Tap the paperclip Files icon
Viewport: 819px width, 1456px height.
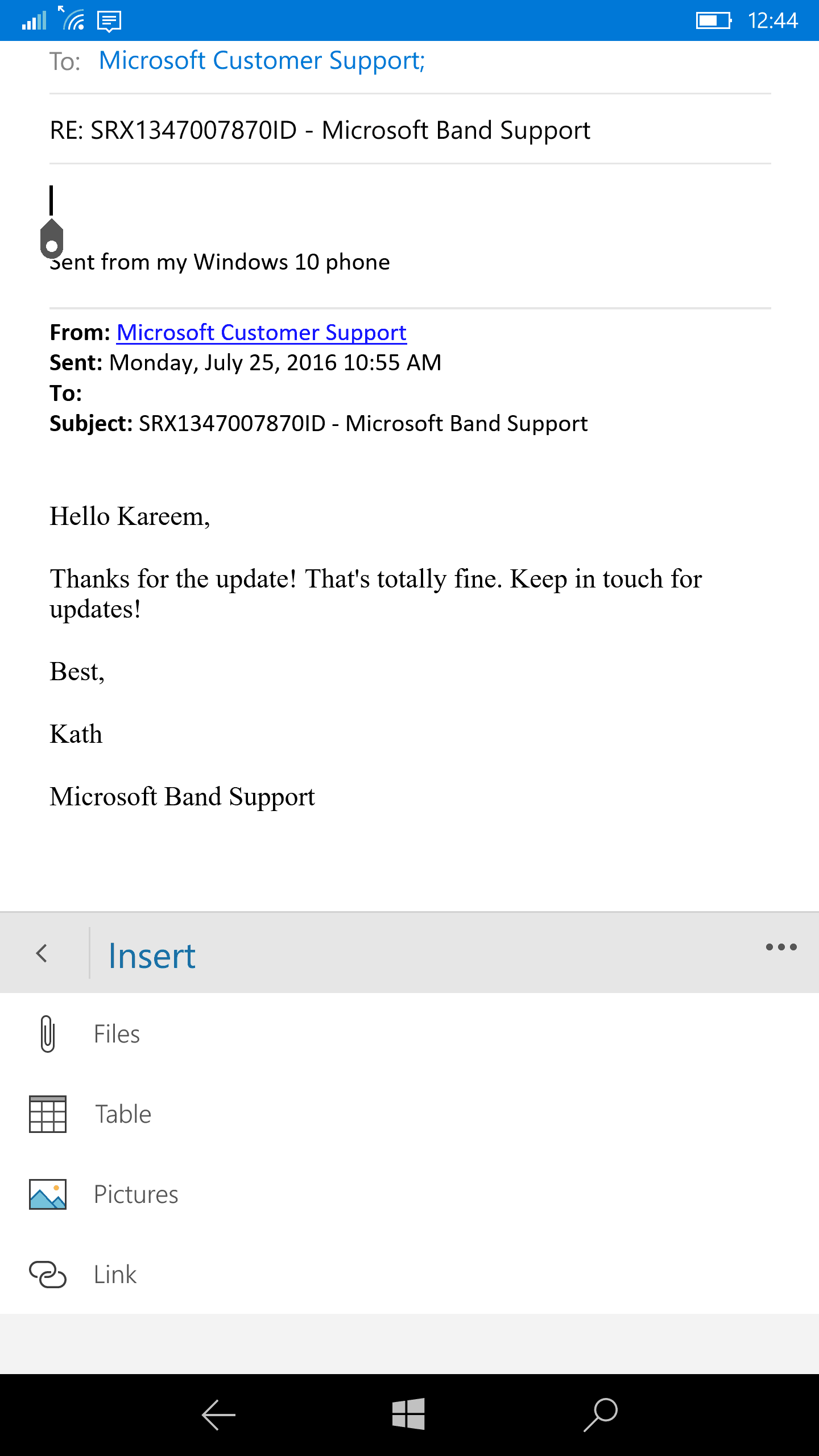[48, 1034]
